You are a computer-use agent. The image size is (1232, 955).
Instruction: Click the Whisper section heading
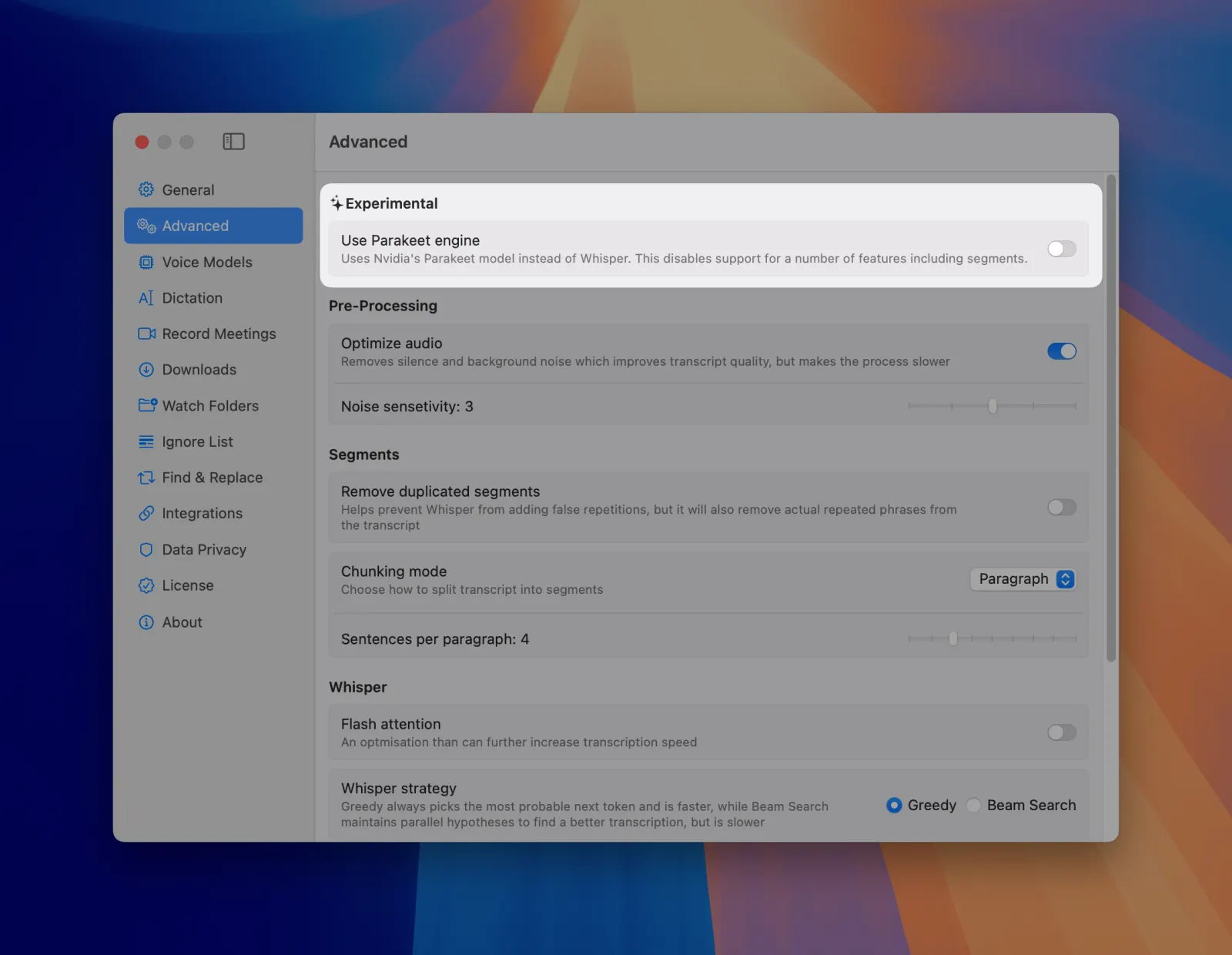click(357, 687)
